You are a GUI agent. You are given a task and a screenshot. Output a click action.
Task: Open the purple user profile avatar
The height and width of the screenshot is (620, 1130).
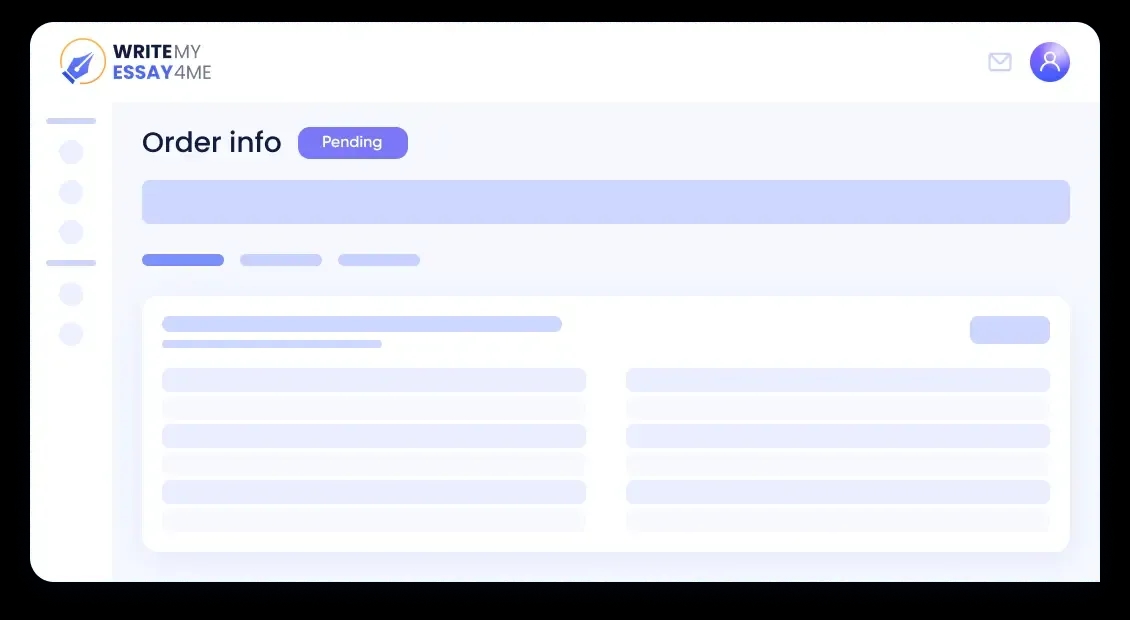[x=1049, y=62]
